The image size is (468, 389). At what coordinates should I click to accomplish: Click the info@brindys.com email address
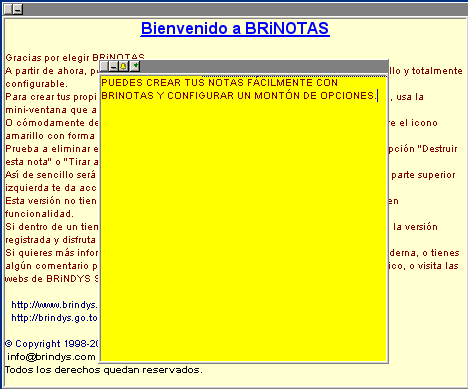[51, 357]
